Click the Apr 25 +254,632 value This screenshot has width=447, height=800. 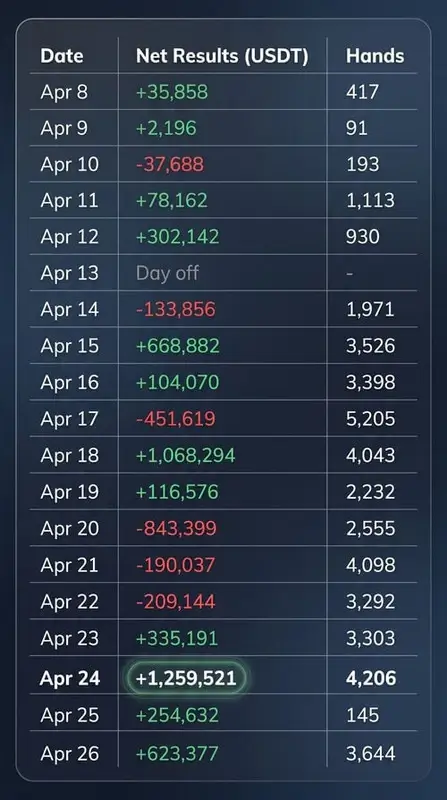point(177,715)
